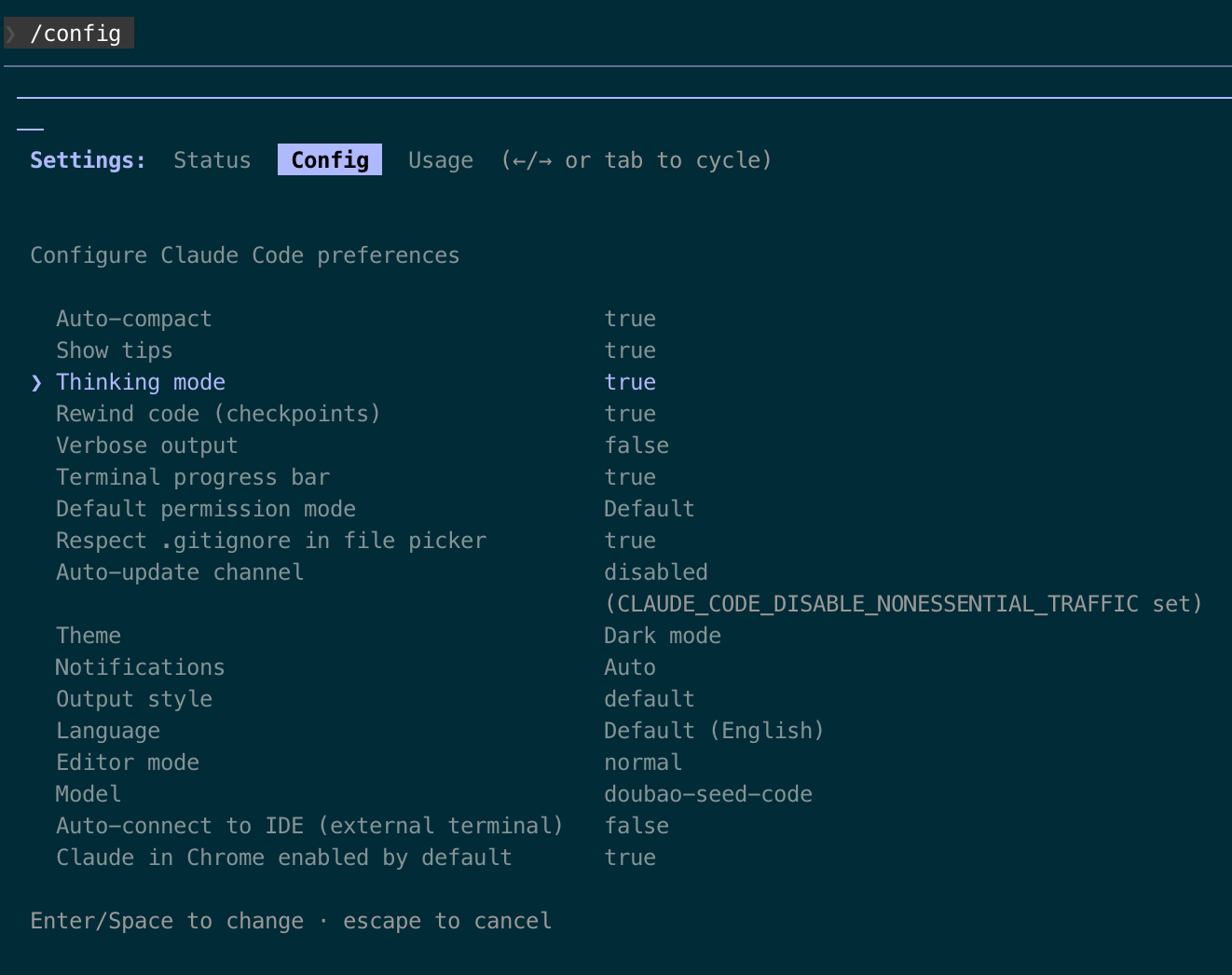Click the /config command input line
The height and width of the screenshot is (975, 1232).
(x=75, y=34)
